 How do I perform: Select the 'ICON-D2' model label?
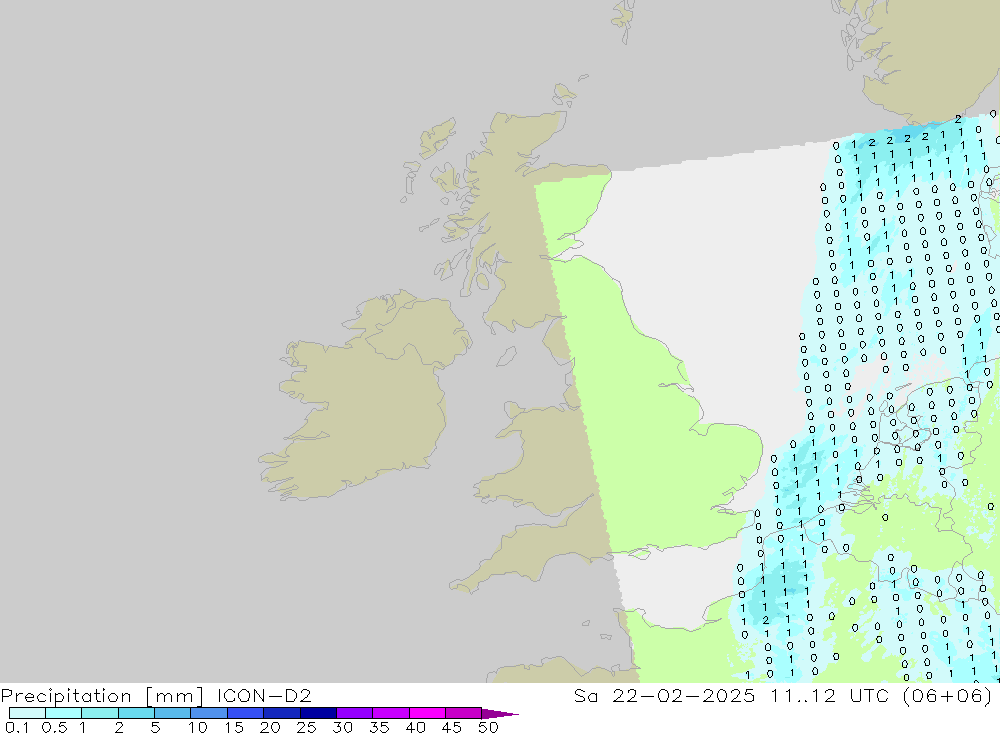tap(264, 695)
